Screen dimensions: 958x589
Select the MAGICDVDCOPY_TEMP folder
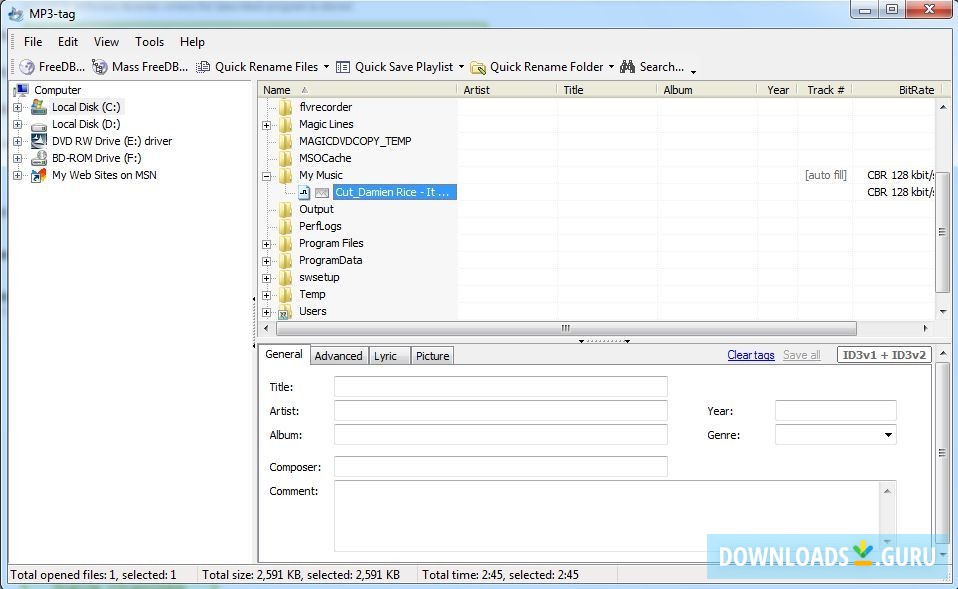(355, 141)
